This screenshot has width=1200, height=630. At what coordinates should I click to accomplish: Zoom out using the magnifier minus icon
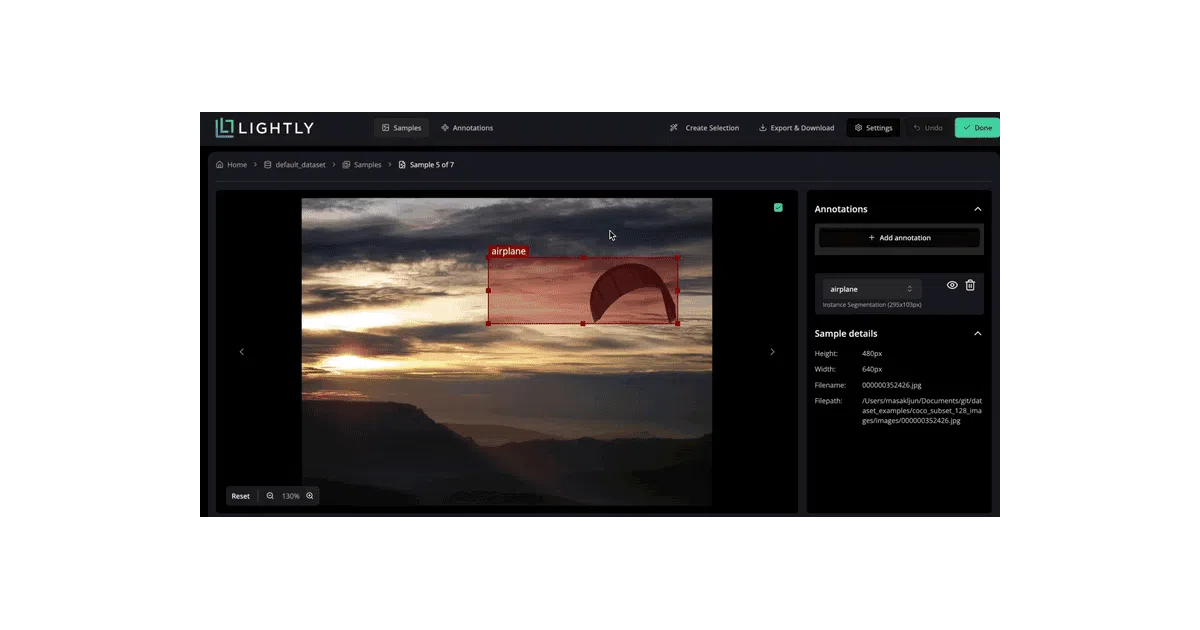click(270, 496)
